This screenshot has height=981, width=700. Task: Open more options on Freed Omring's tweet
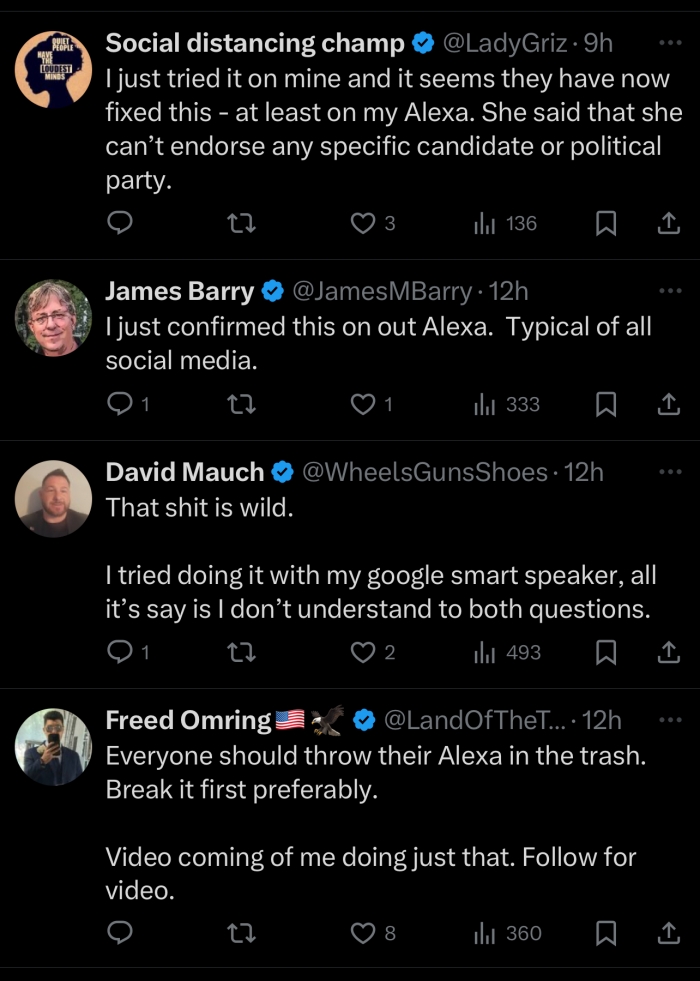[667, 719]
